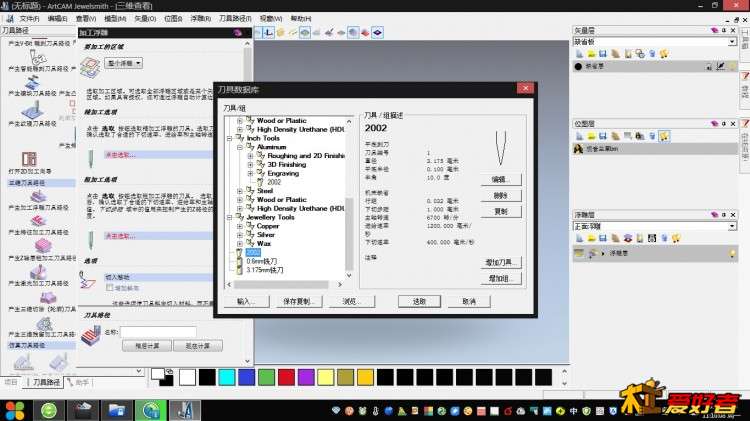Screen dimensions: 750x421
Task: Switch to the 项目 bottom tab
Action: tap(11, 382)
